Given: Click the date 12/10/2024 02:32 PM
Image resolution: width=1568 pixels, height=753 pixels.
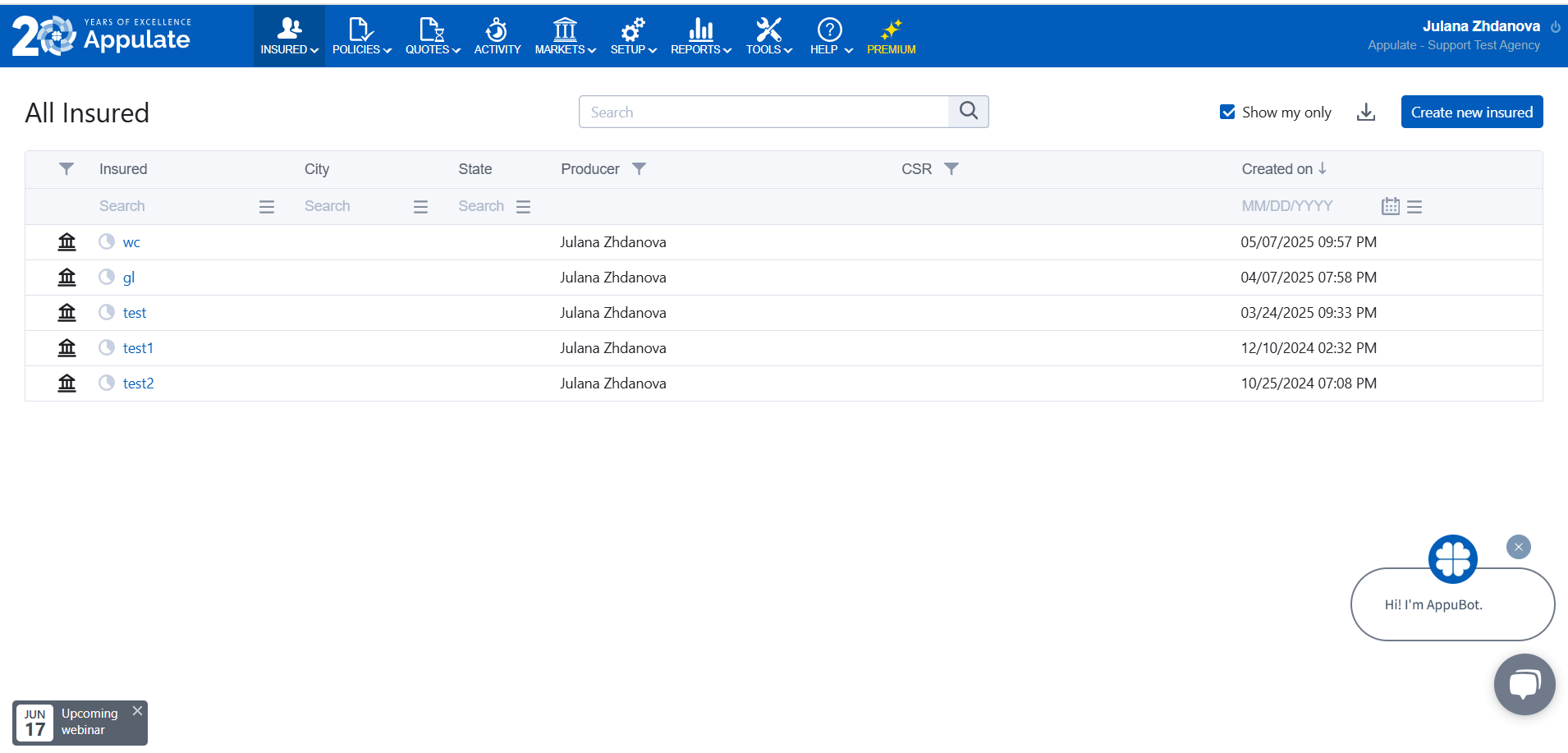Looking at the screenshot, I should tap(1309, 348).
